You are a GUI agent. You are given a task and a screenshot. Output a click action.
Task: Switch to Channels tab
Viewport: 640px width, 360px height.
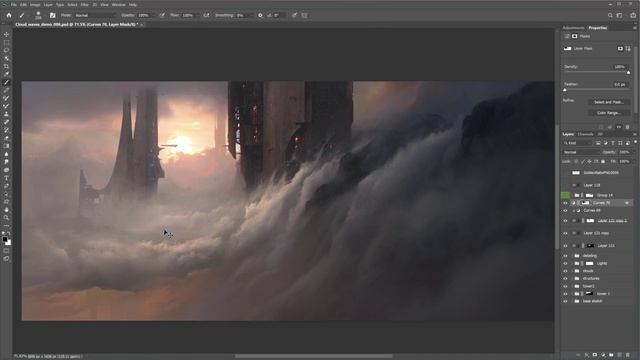point(585,134)
